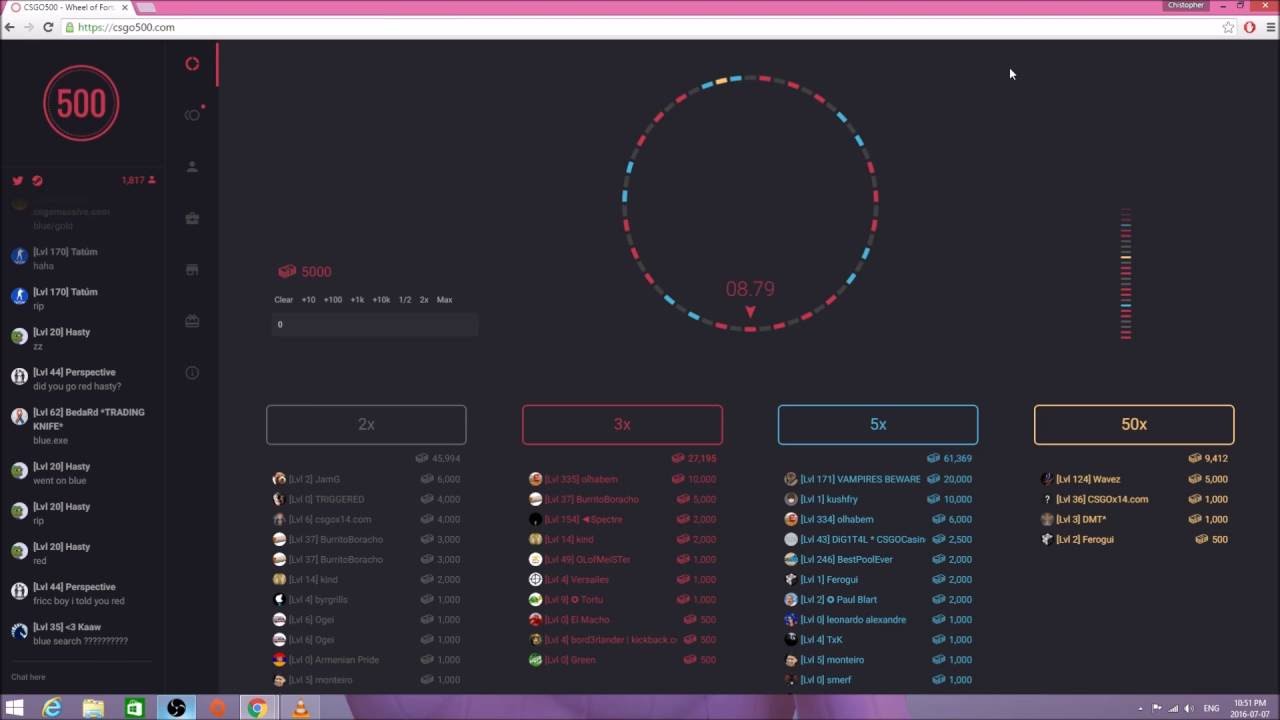The height and width of the screenshot is (720, 1280).
Task: Click the roll countdown timer 08.79
Action: coord(750,289)
